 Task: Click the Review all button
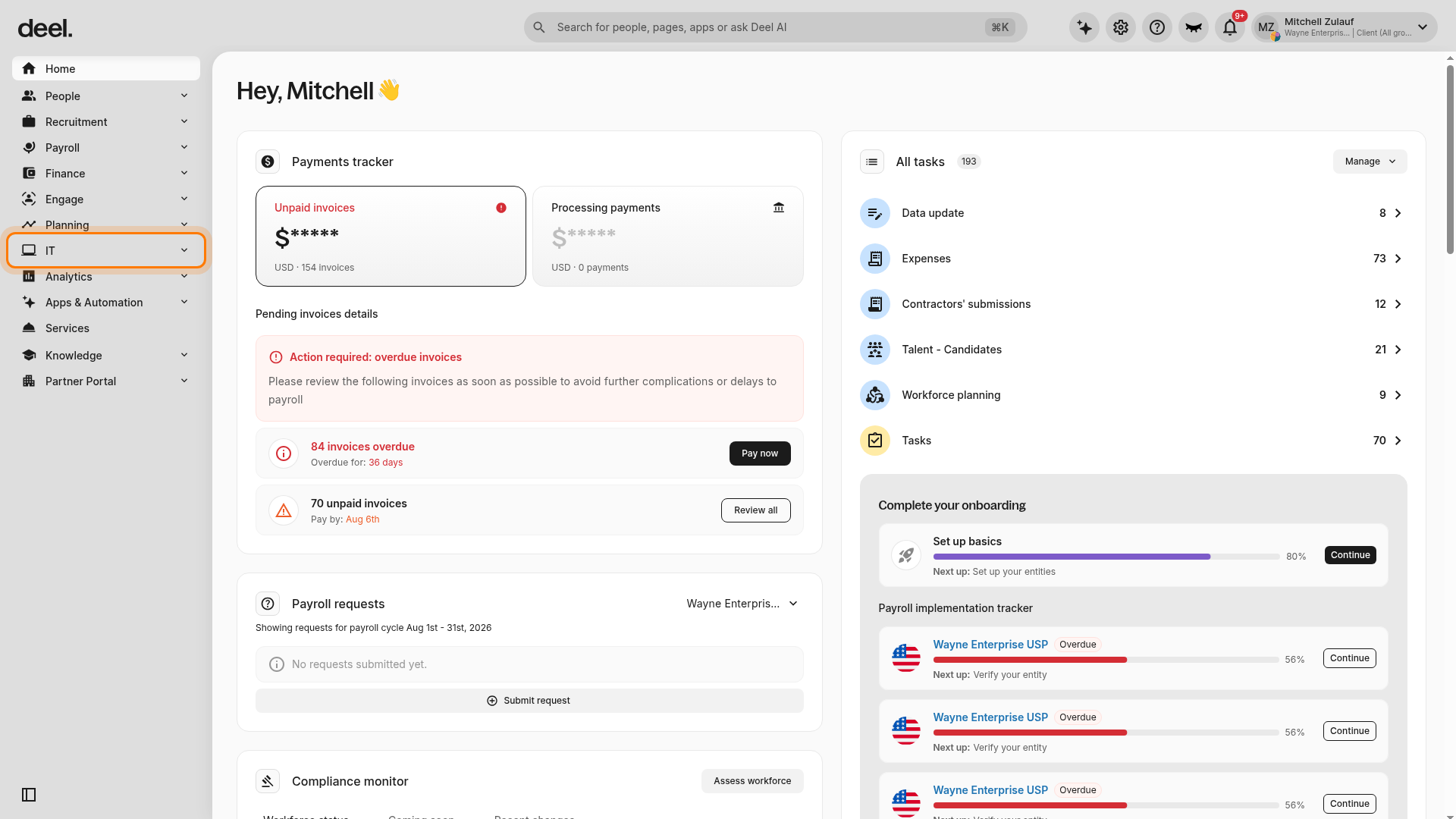755,510
